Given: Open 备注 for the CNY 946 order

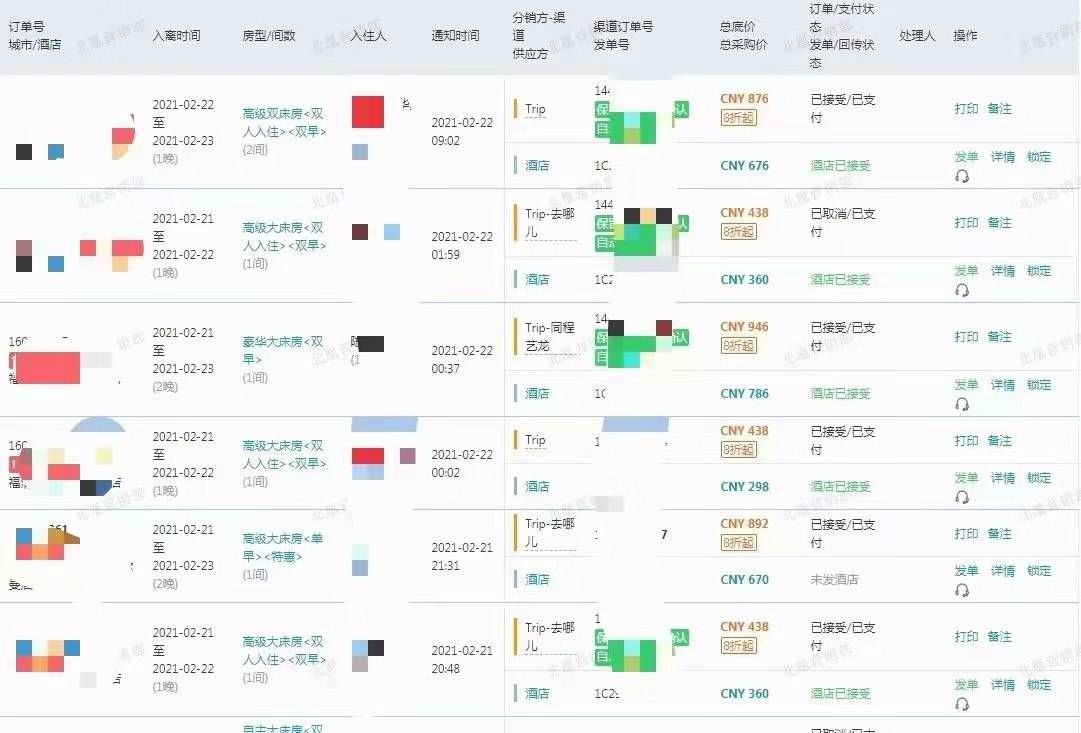Looking at the screenshot, I should click(999, 337).
